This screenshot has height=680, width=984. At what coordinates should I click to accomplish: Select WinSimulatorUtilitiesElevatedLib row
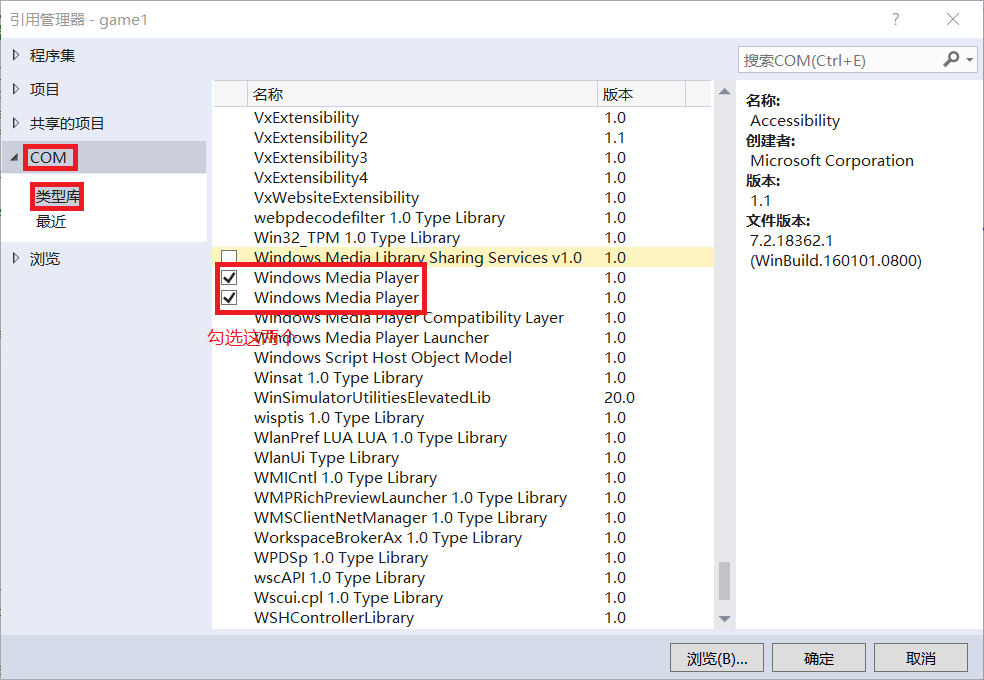coord(463,398)
